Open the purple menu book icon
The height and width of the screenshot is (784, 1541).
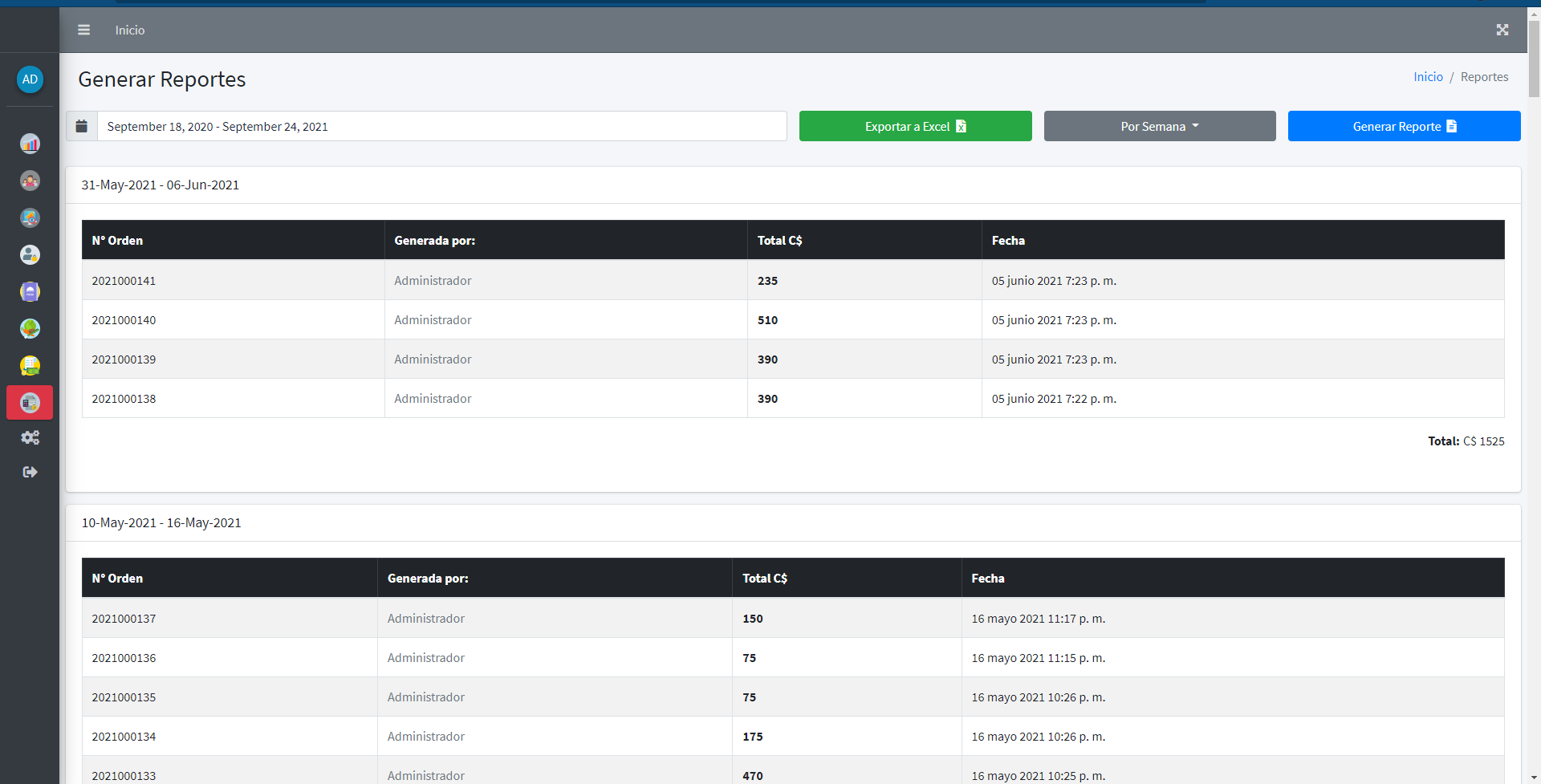[30, 291]
